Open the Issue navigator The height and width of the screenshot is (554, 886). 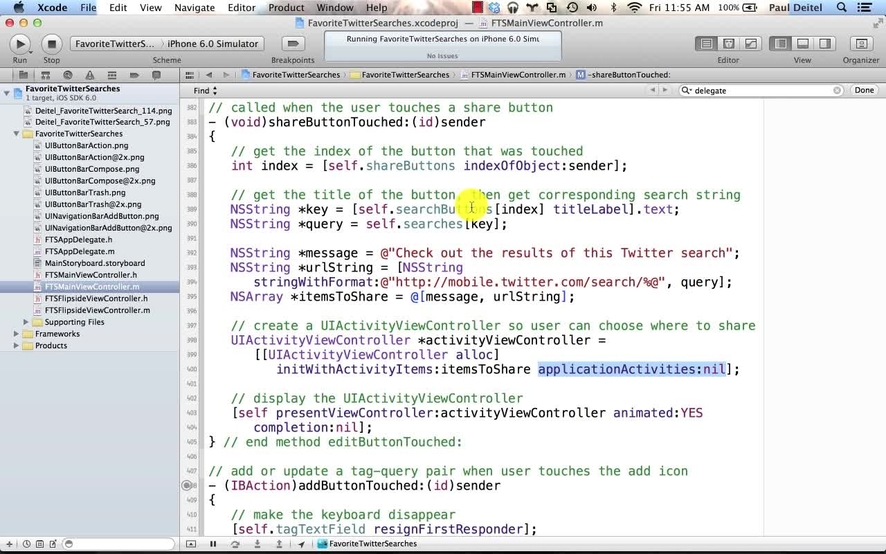pos(90,75)
